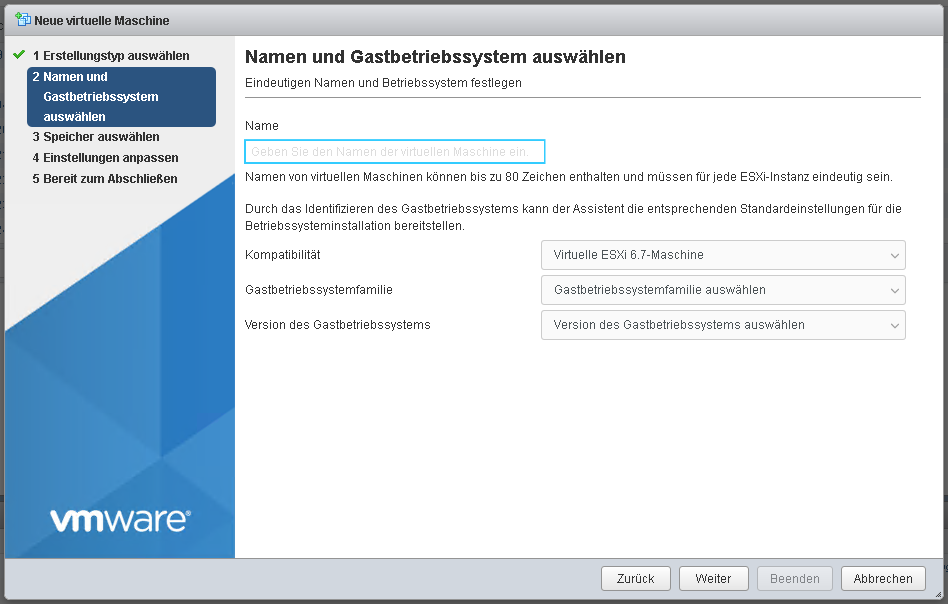Click the 'Kompatibilität' label text
Viewport: 948px width, 604px height.
[x=282, y=255]
